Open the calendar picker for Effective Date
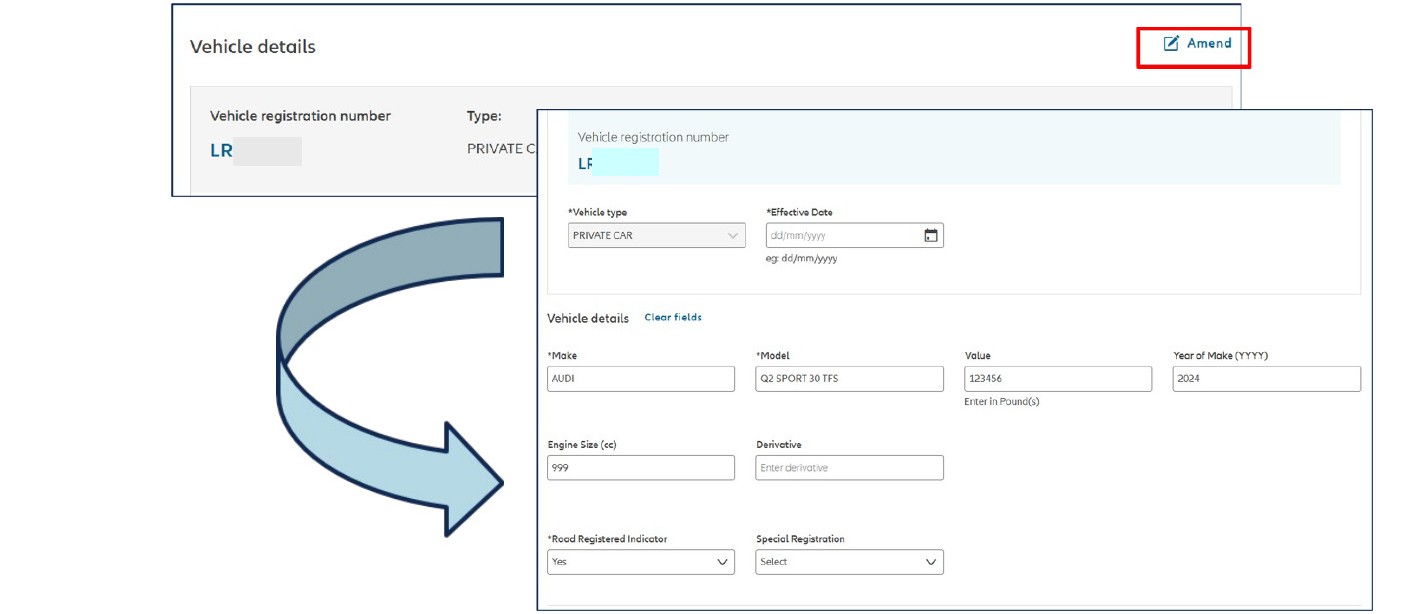 point(930,236)
